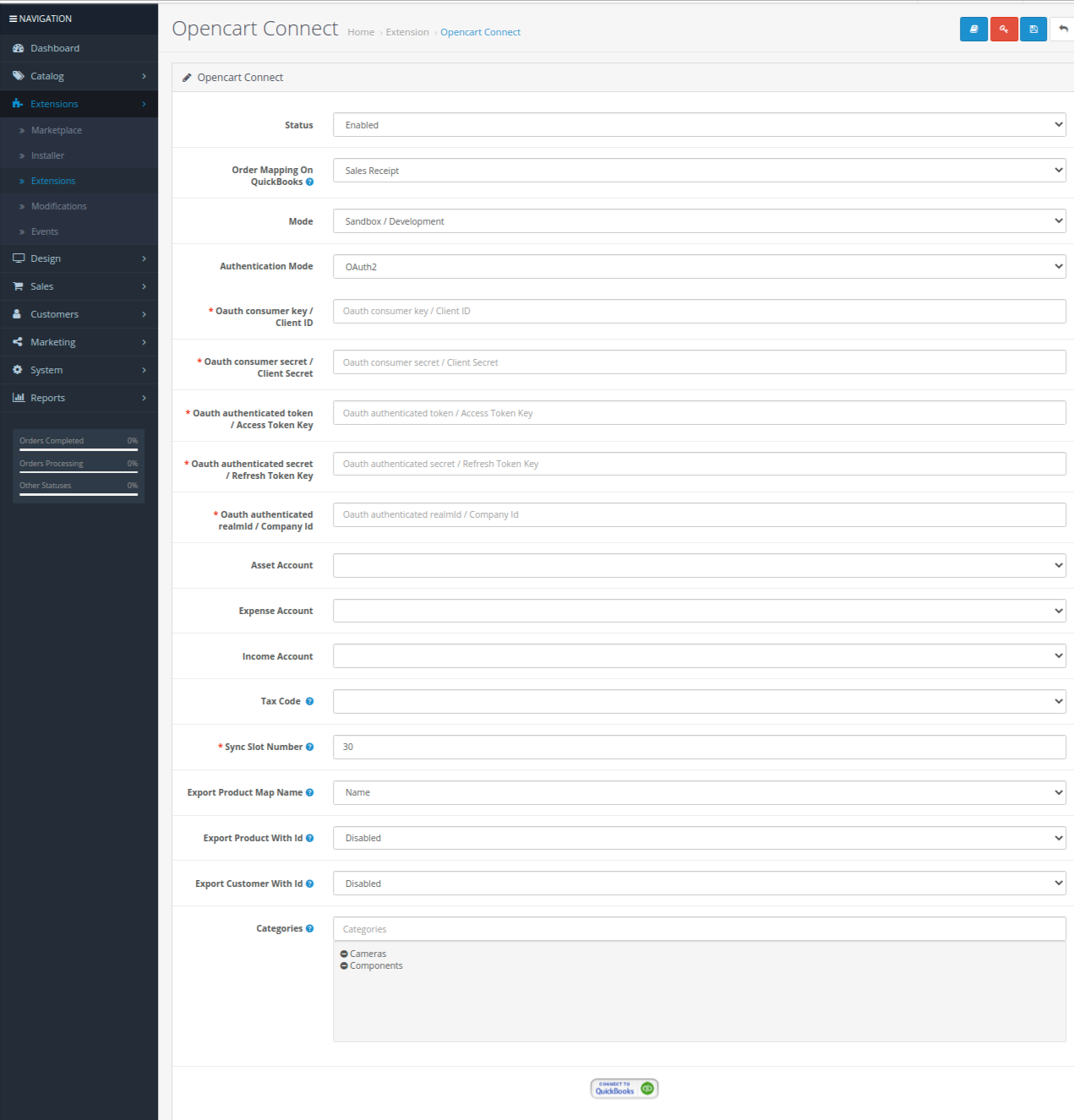
Task: Open the Income Account dropdown
Action: [699, 656]
